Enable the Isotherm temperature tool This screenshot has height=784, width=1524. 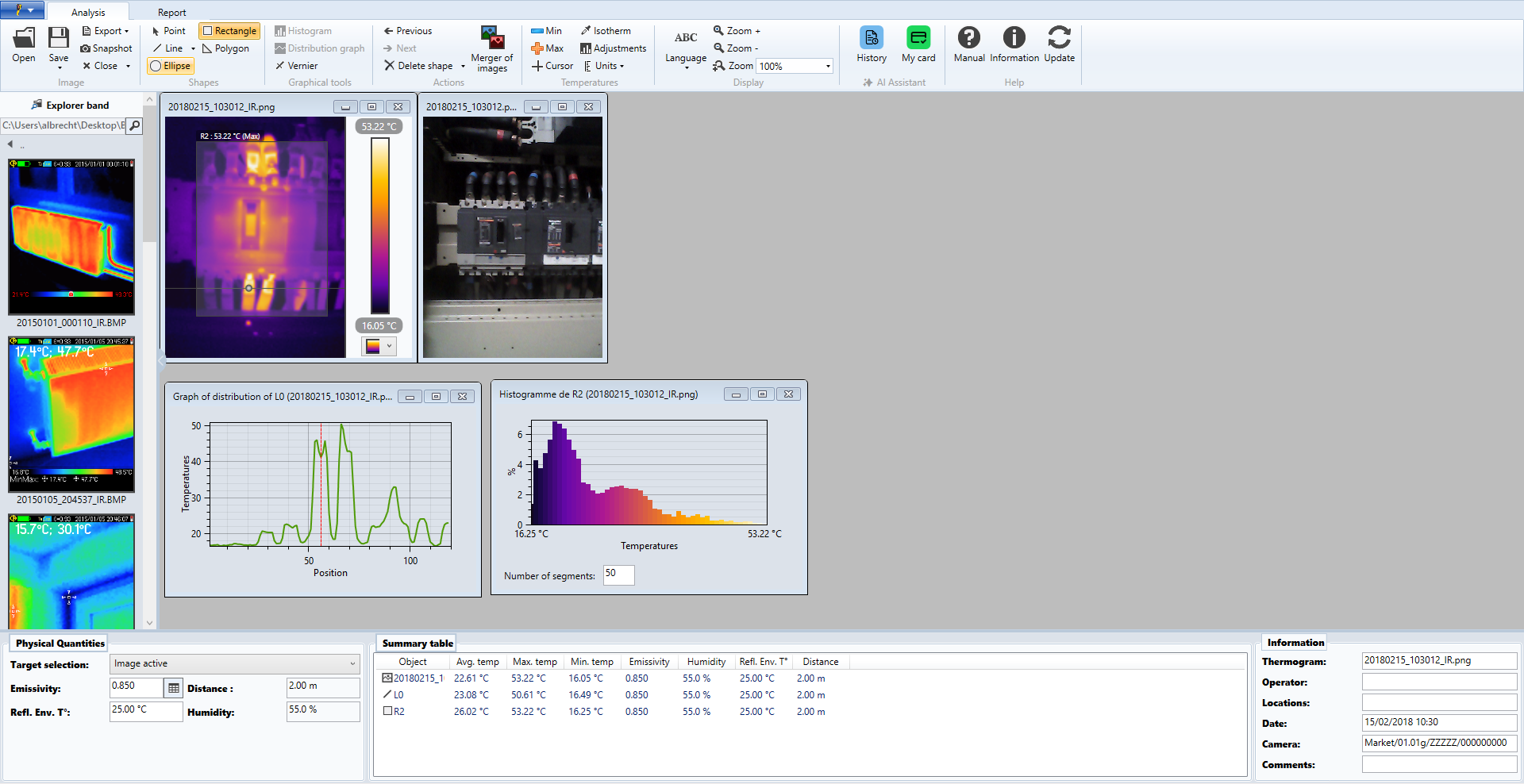(606, 31)
